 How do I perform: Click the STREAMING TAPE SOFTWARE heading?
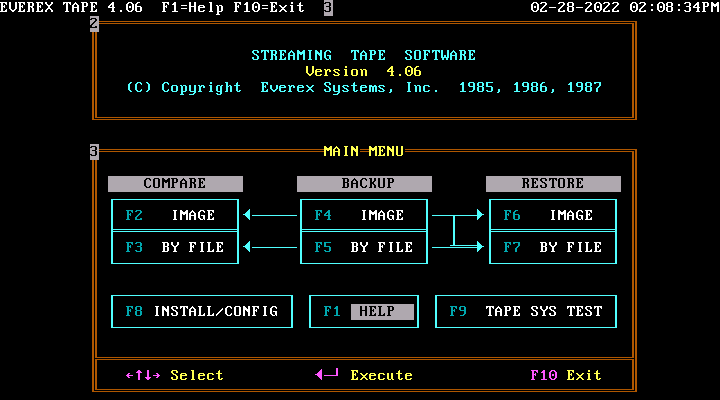click(364, 55)
